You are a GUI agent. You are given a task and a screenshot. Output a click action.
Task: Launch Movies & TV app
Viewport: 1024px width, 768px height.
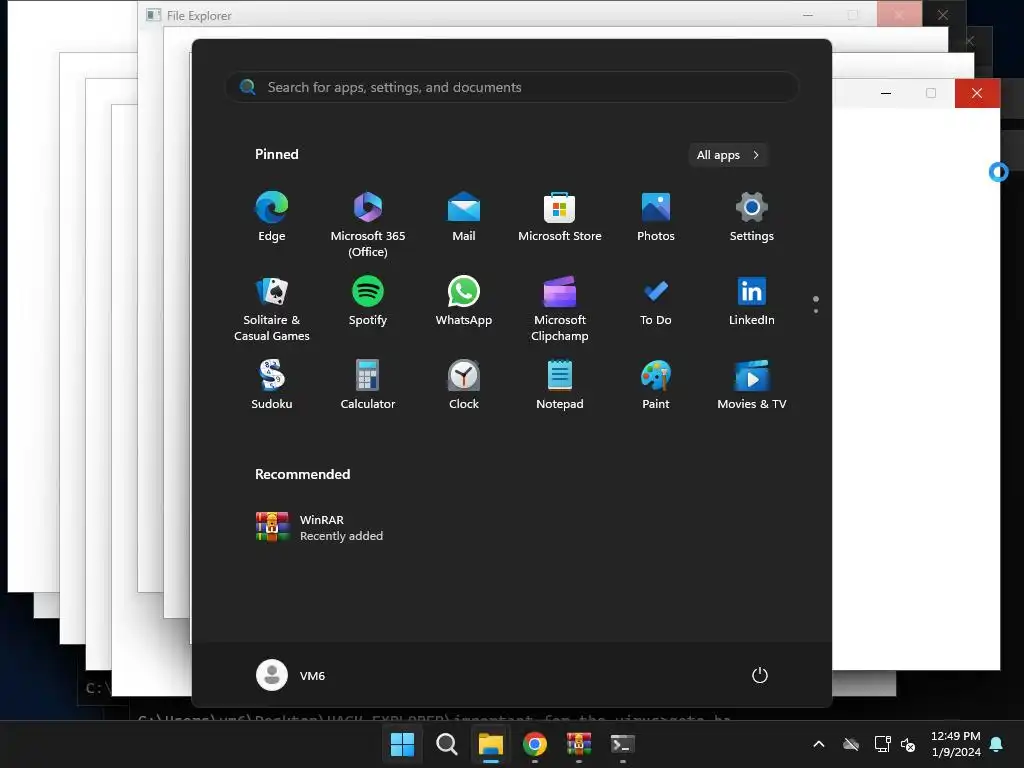[x=752, y=385]
